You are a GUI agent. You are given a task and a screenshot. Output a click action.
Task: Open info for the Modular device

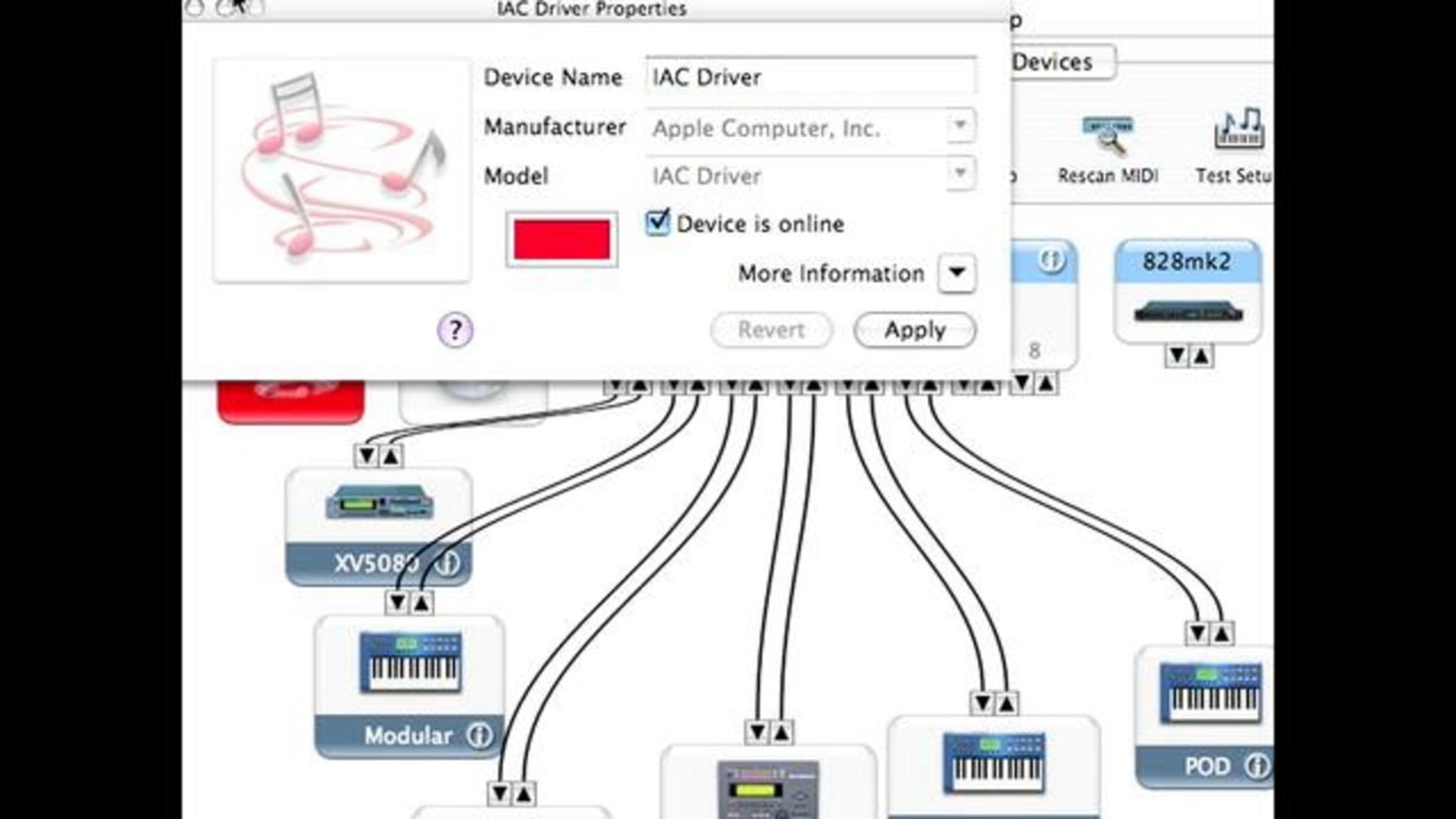tap(479, 735)
